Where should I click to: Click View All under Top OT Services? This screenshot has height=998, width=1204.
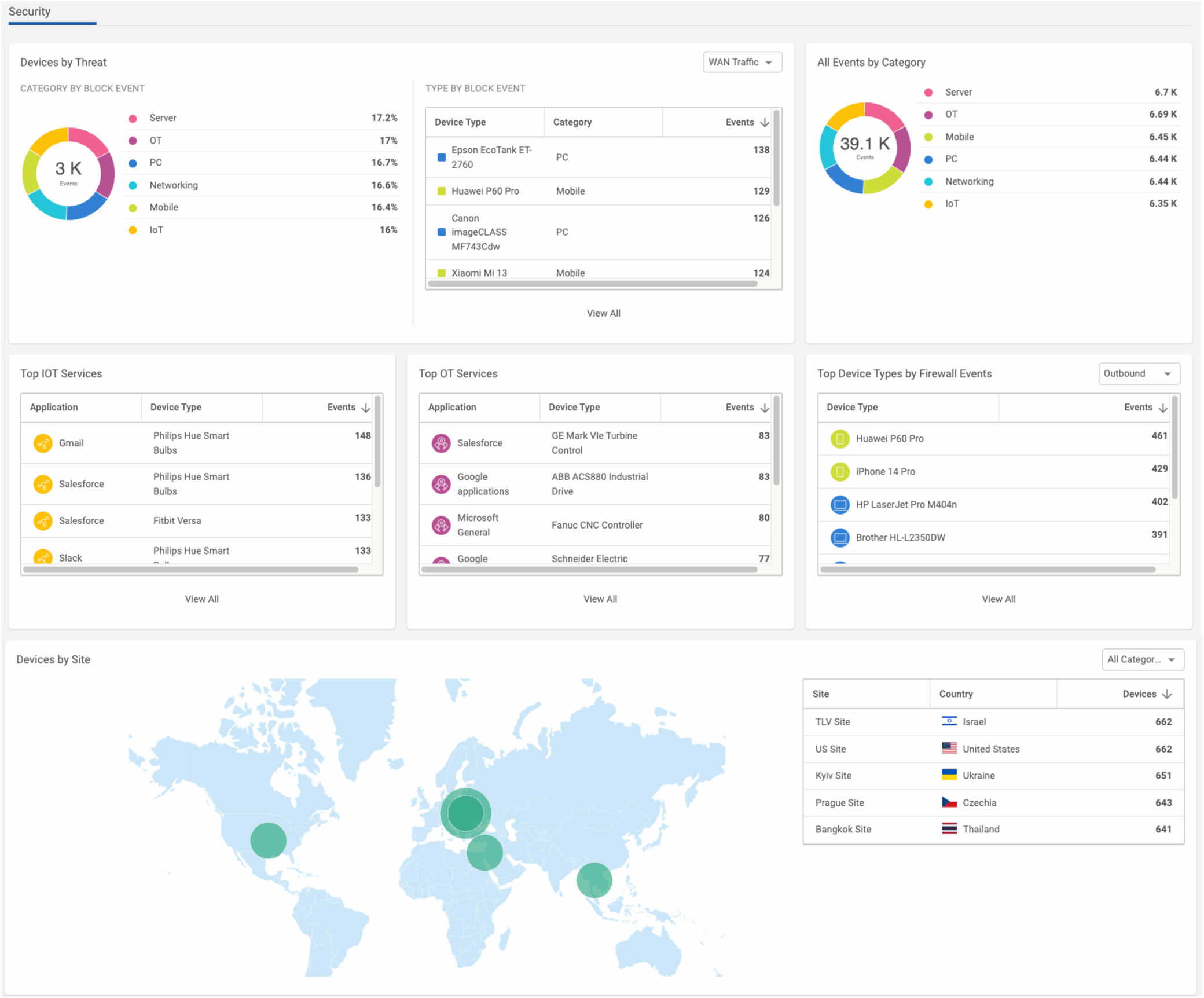coord(600,599)
